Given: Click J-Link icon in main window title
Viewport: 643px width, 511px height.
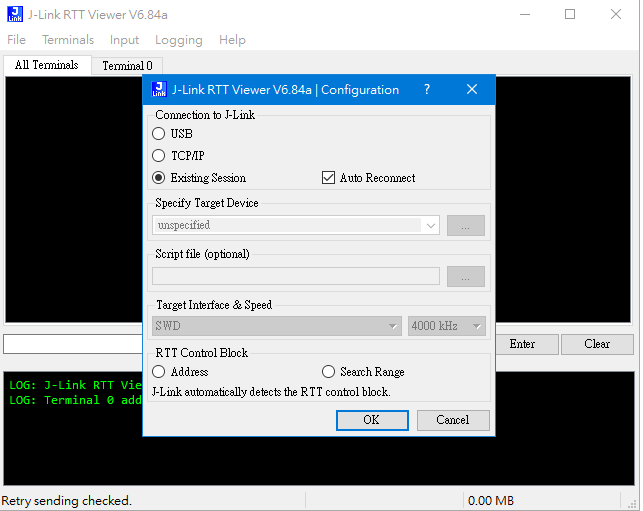Looking at the screenshot, I should click(15, 14).
